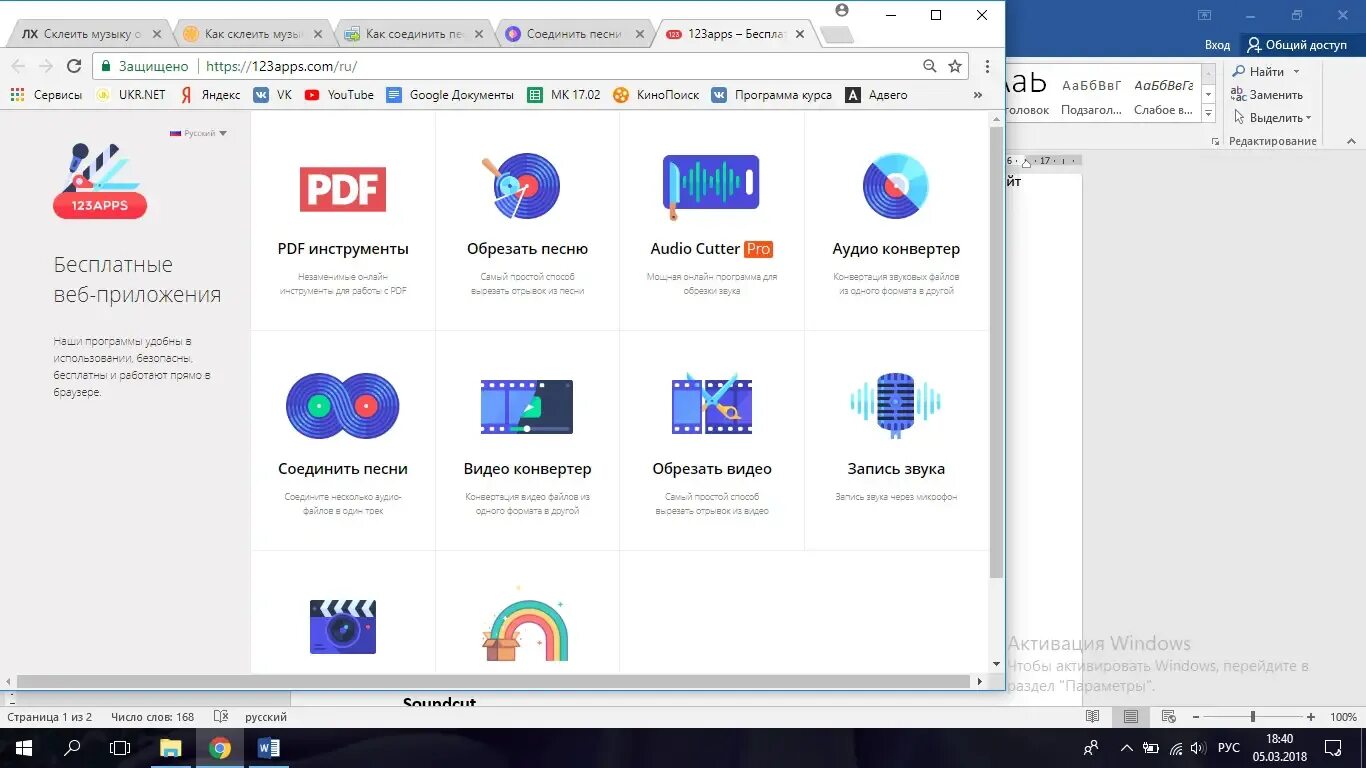Open the Сервисы apps bookmark
Viewport: 1366px width, 768px height.
(46, 95)
